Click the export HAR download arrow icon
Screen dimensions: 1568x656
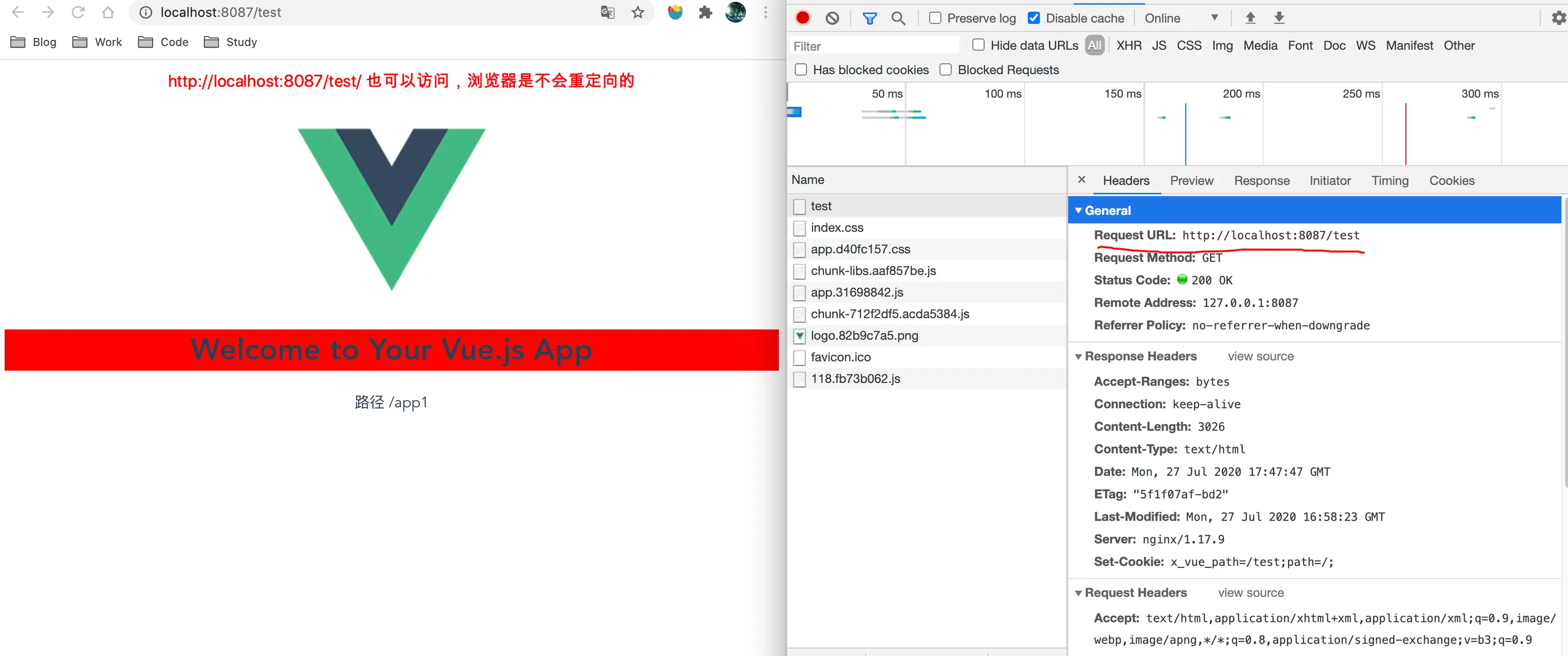coord(1279,18)
